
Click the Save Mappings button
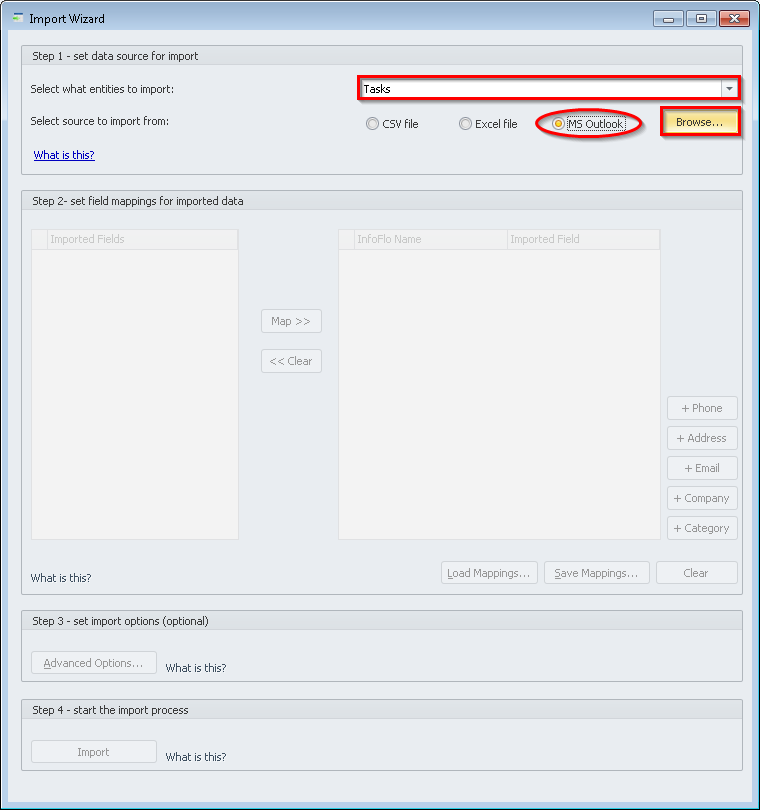tap(596, 573)
